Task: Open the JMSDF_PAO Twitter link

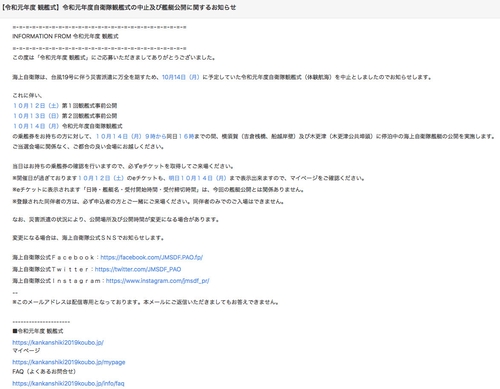Action: coord(138,269)
